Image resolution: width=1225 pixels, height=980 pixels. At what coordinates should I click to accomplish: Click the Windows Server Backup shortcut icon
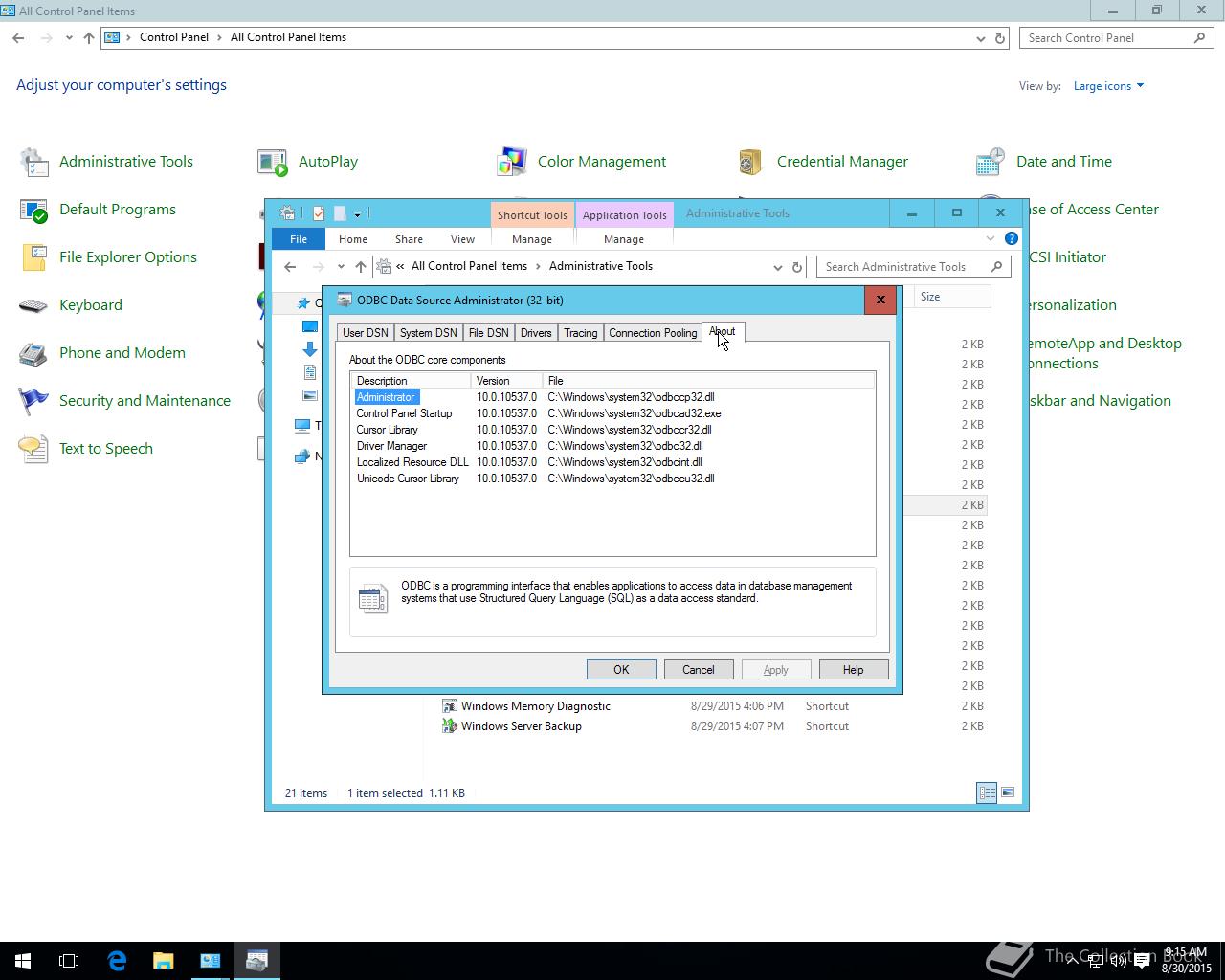449,726
